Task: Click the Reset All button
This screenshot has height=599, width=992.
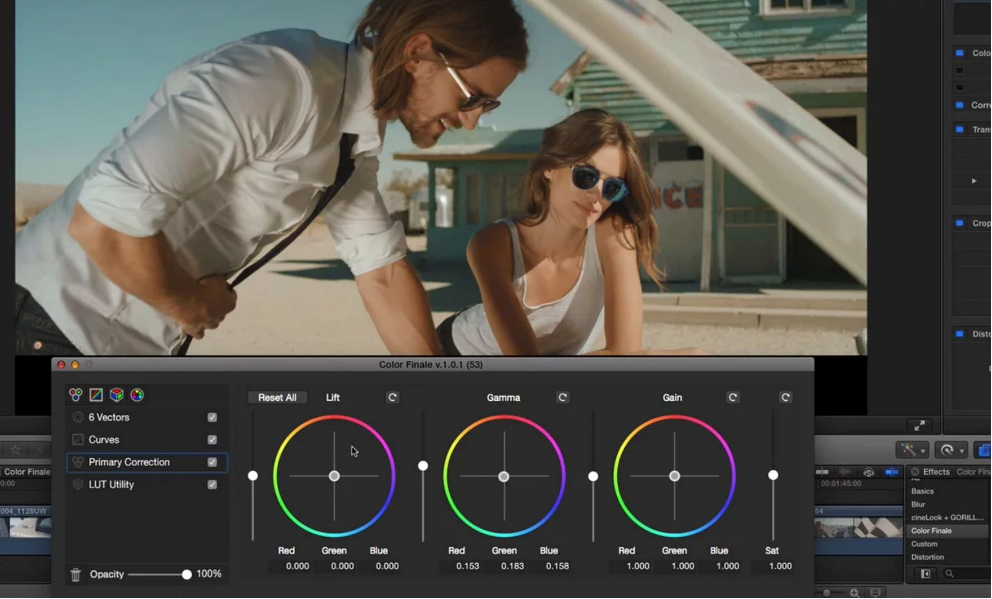Action: point(277,397)
